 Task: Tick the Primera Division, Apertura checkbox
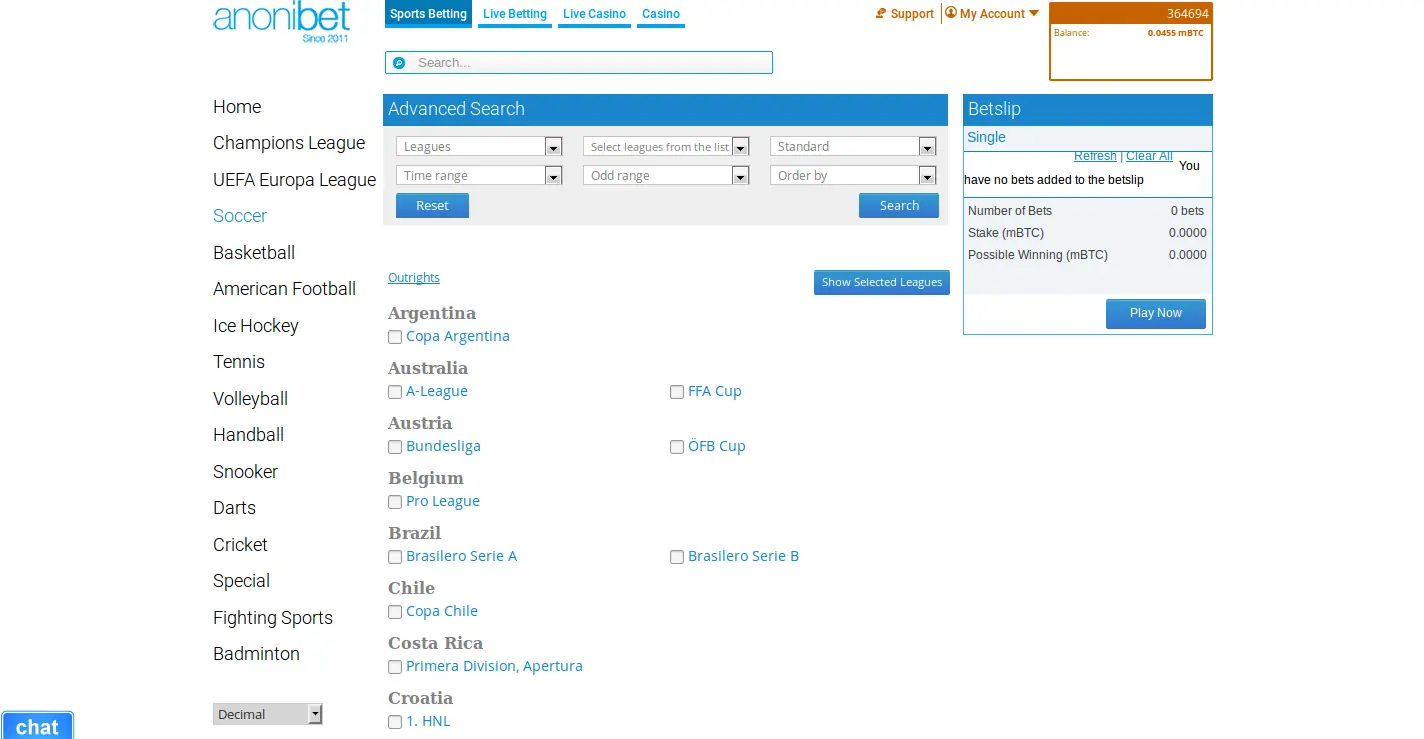(x=395, y=667)
